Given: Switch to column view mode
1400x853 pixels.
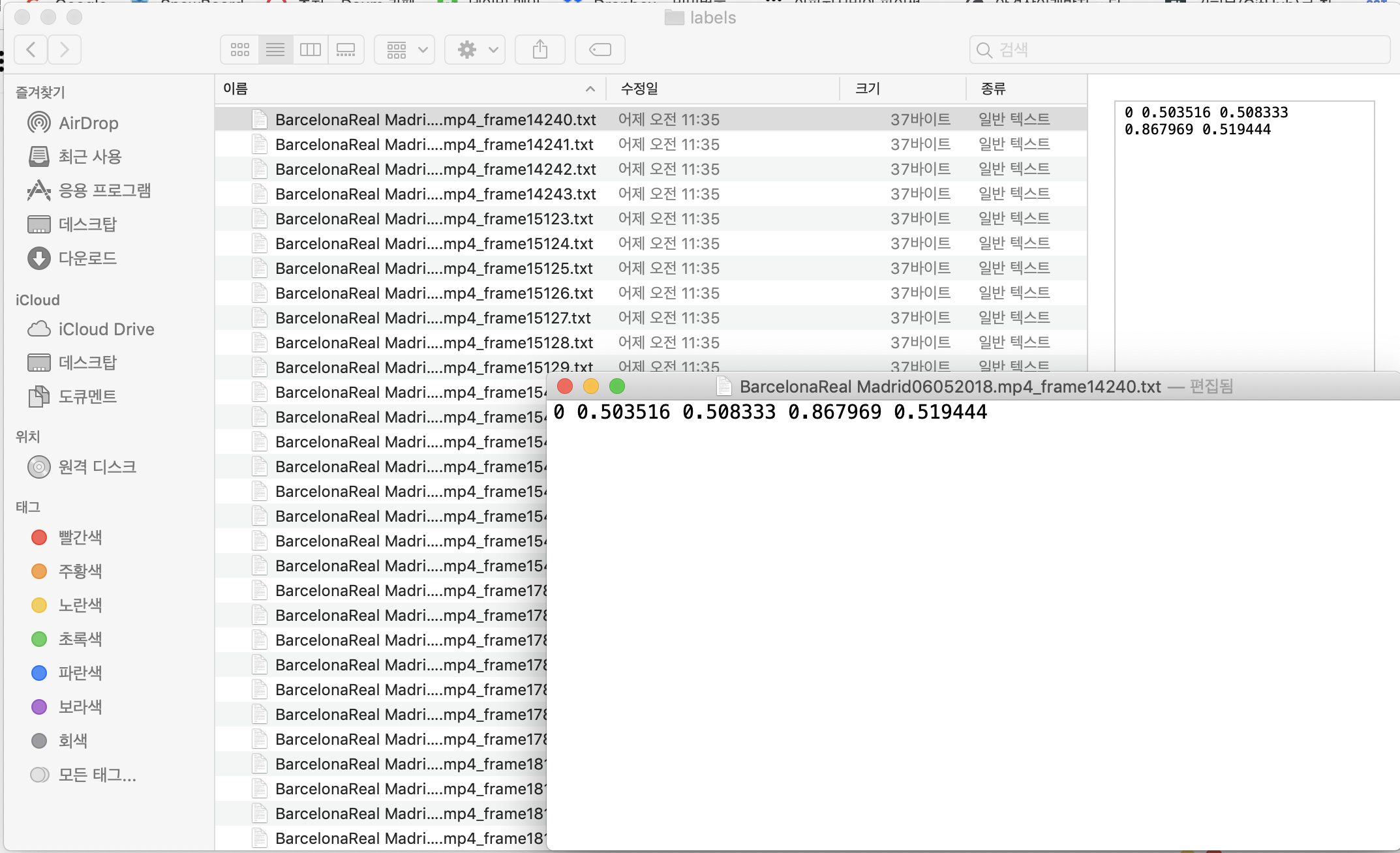Looking at the screenshot, I should [x=311, y=50].
